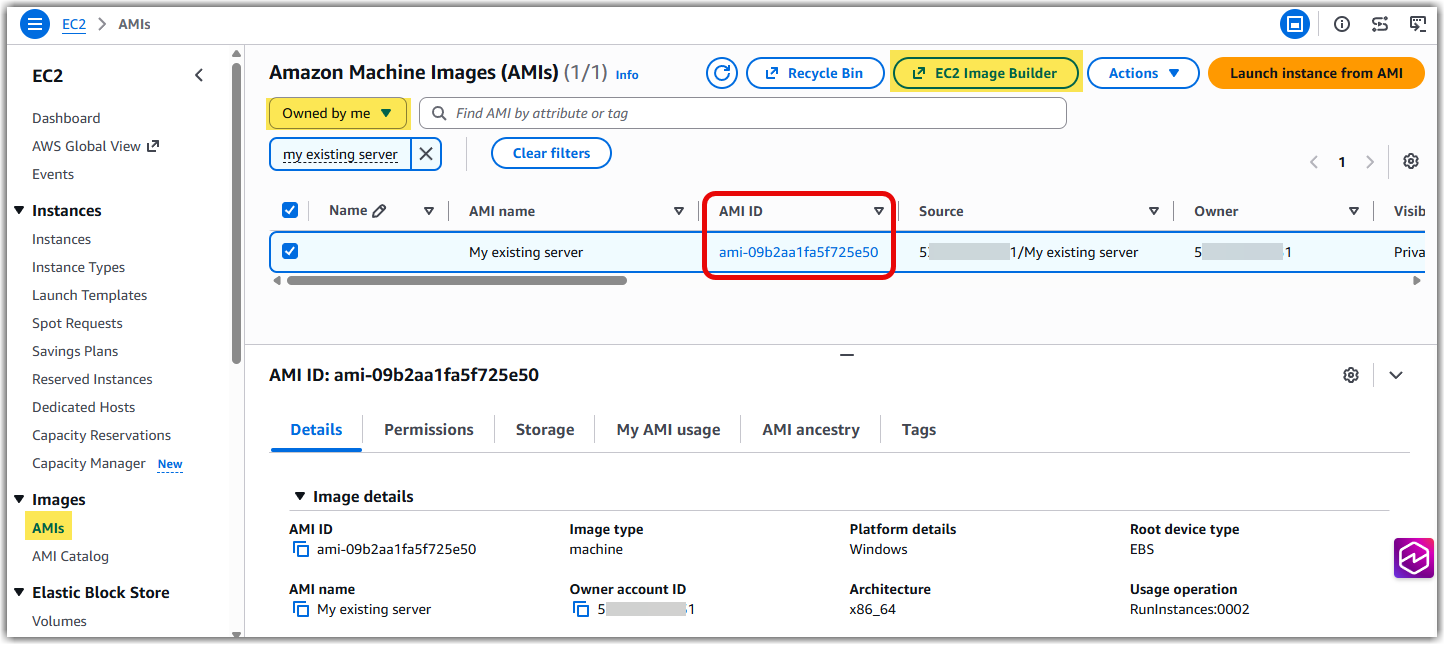1445x645 pixels.
Task: Go to previous page arrow
Action: click(1314, 162)
